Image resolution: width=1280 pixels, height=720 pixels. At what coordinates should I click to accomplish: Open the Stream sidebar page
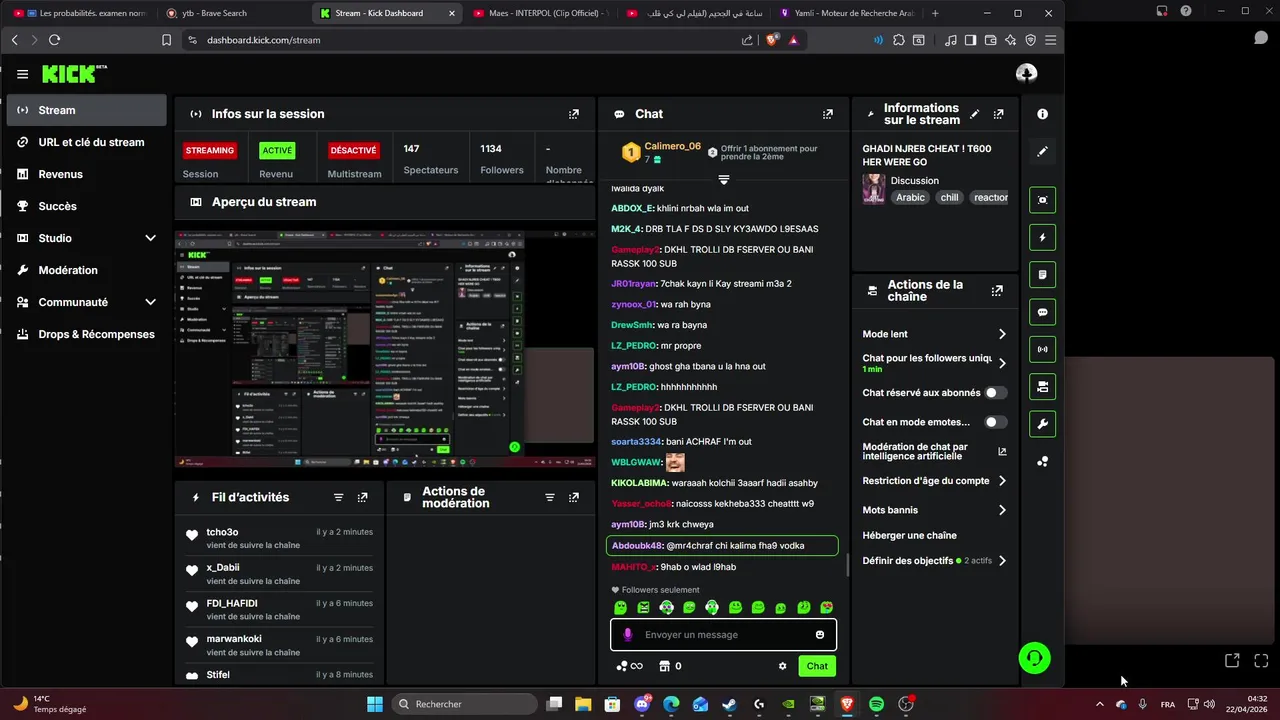(x=86, y=110)
